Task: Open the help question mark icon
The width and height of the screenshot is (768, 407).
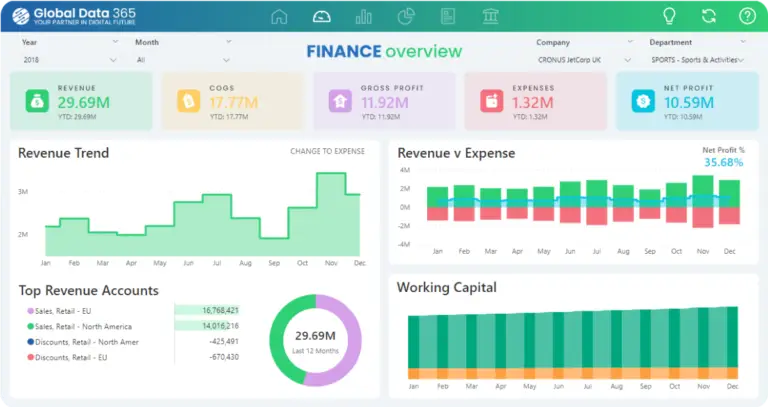Action: pos(747,16)
